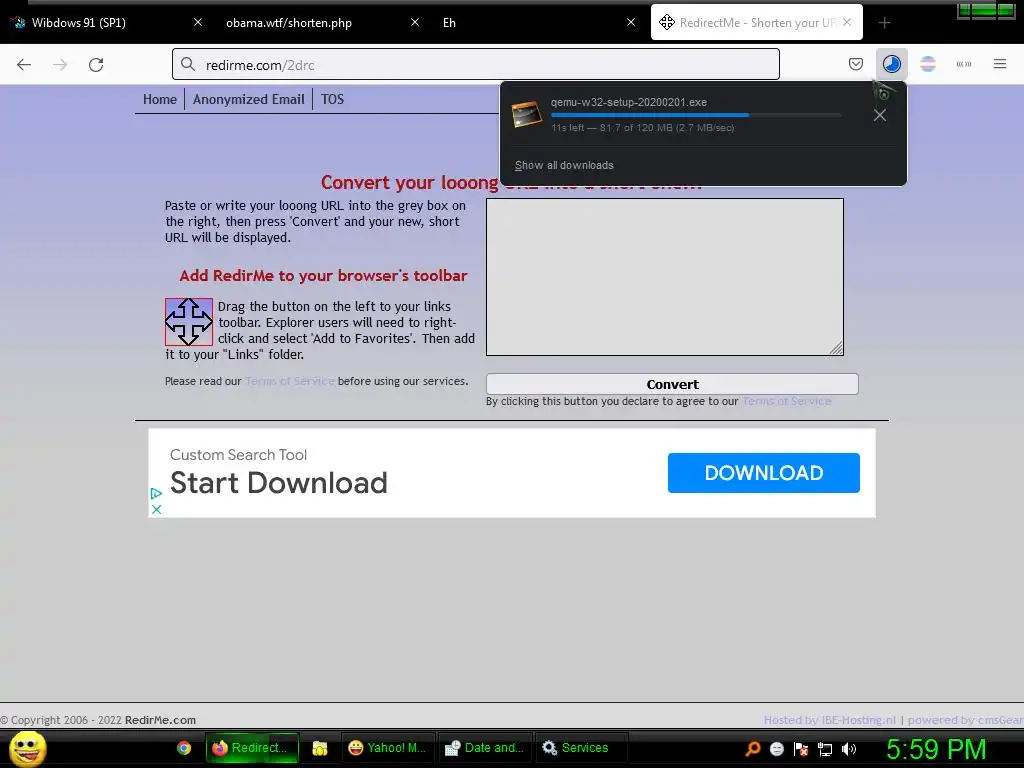The width and height of the screenshot is (1024, 768).
Task: Cancel the qemu-w32-setup download
Action: pyautogui.click(x=880, y=116)
